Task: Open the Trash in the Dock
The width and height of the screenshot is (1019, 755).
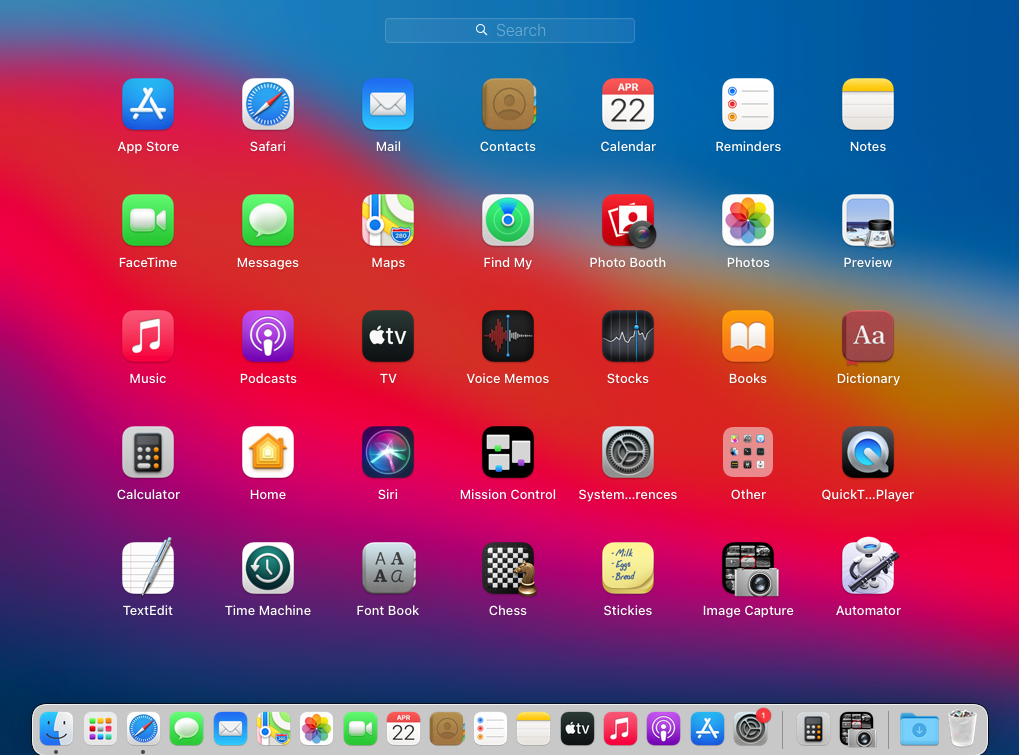Action: pos(962,728)
